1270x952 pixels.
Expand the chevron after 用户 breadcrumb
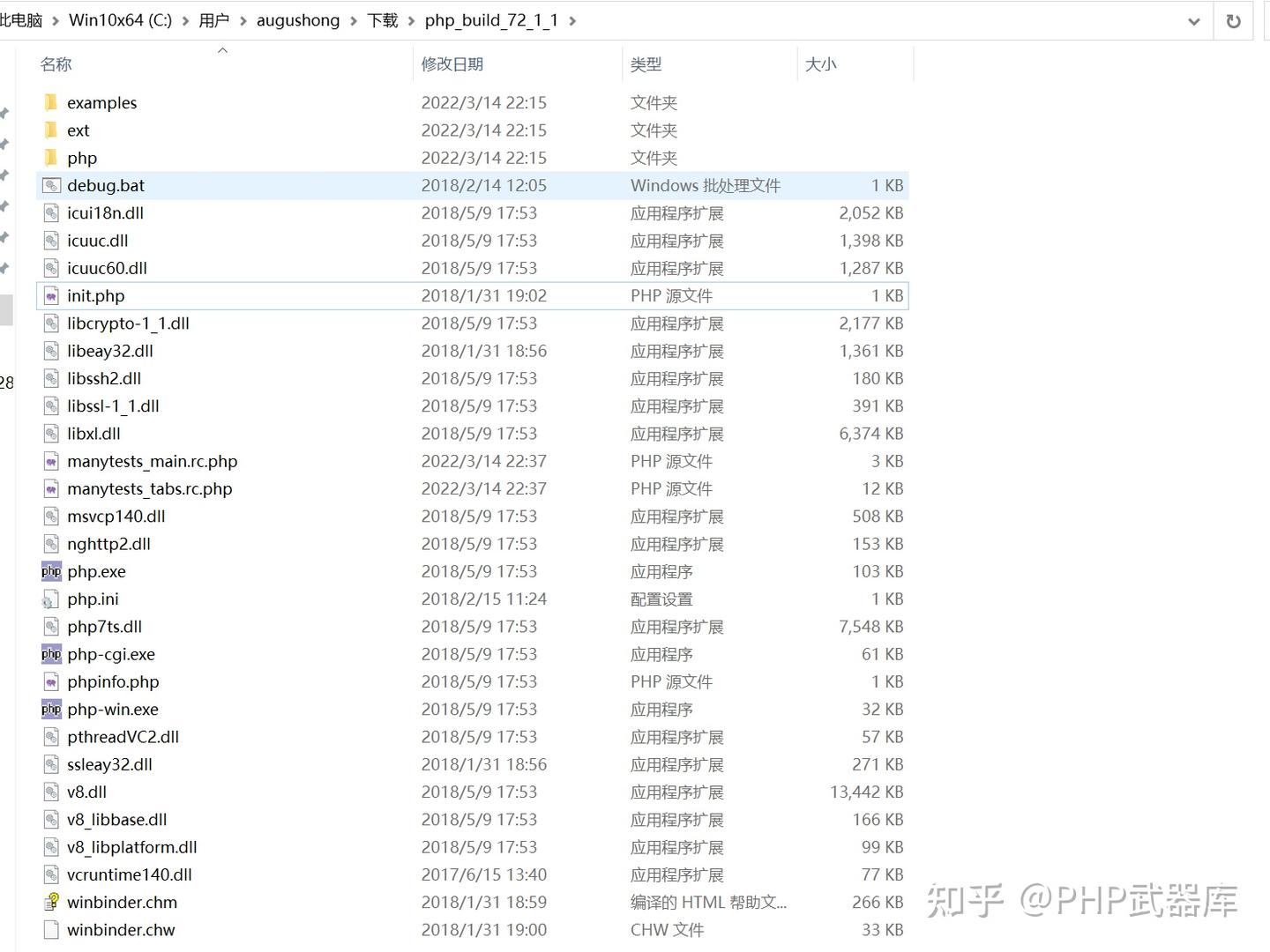pos(243,20)
